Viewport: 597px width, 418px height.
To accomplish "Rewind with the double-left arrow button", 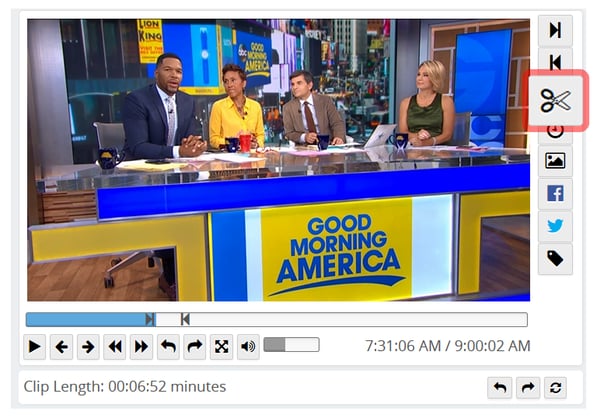I will pos(115,347).
